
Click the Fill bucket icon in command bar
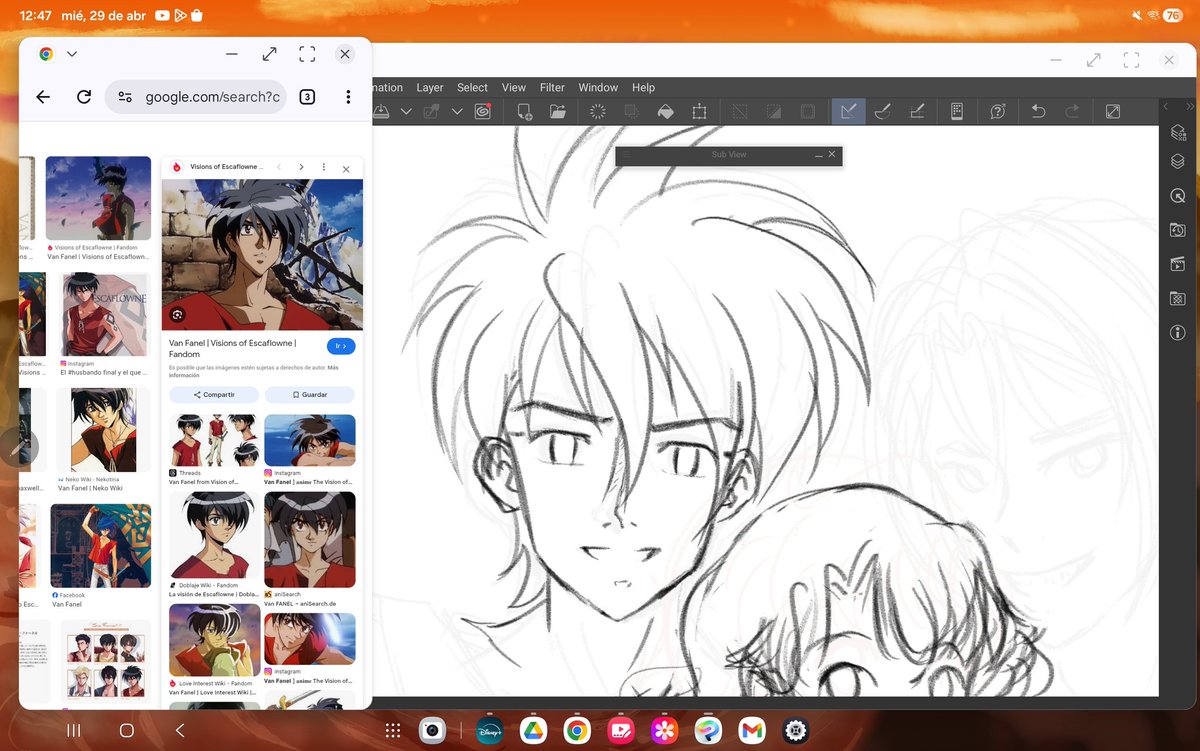point(666,112)
